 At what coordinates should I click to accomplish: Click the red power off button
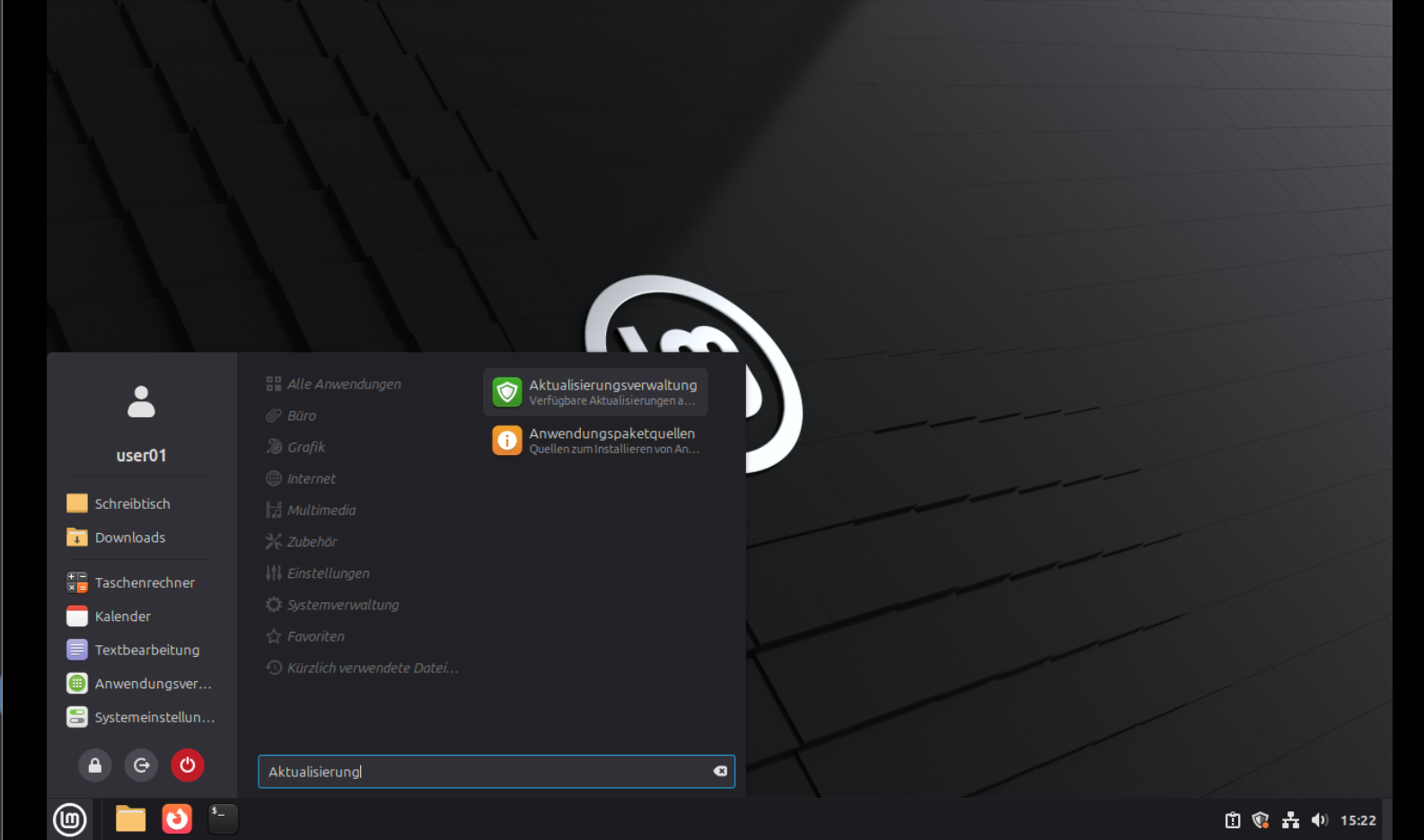tap(188, 766)
